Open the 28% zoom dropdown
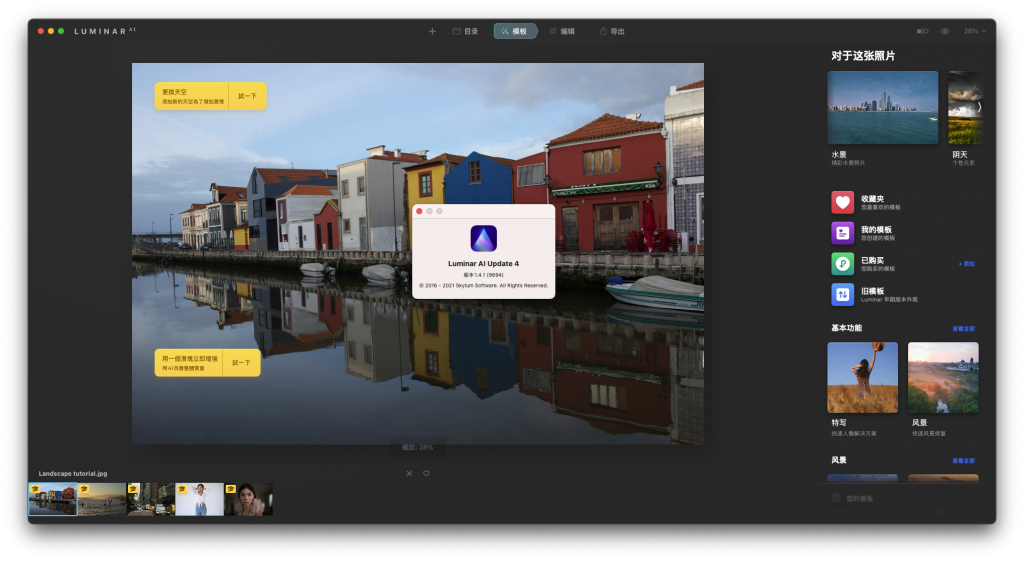The height and width of the screenshot is (561, 1024). pyautogui.click(x=975, y=31)
